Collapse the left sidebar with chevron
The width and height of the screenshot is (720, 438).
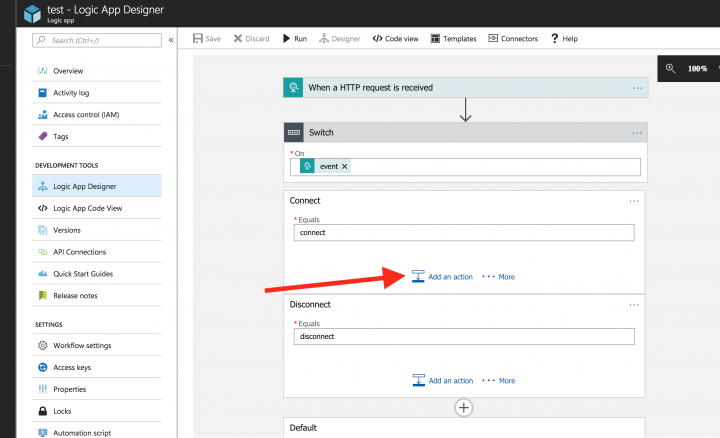[171, 40]
